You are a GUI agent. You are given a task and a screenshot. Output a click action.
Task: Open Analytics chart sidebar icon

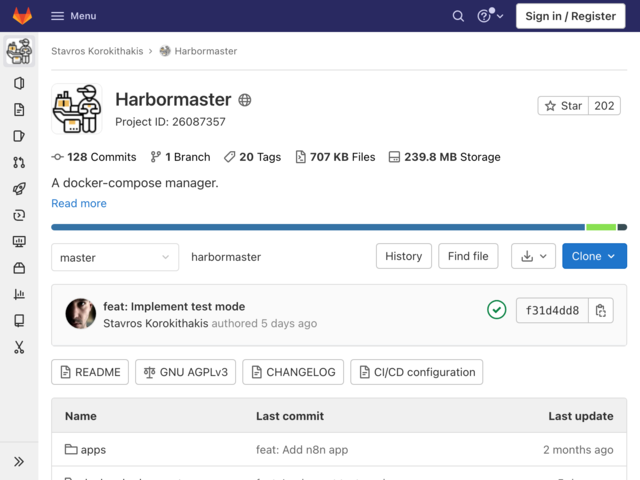(19, 294)
